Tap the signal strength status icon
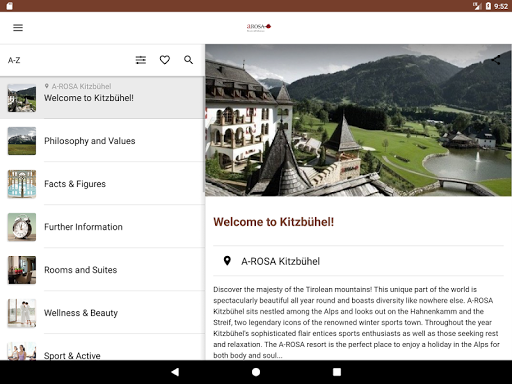The width and height of the screenshot is (512, 384). [x=477, y=6]
